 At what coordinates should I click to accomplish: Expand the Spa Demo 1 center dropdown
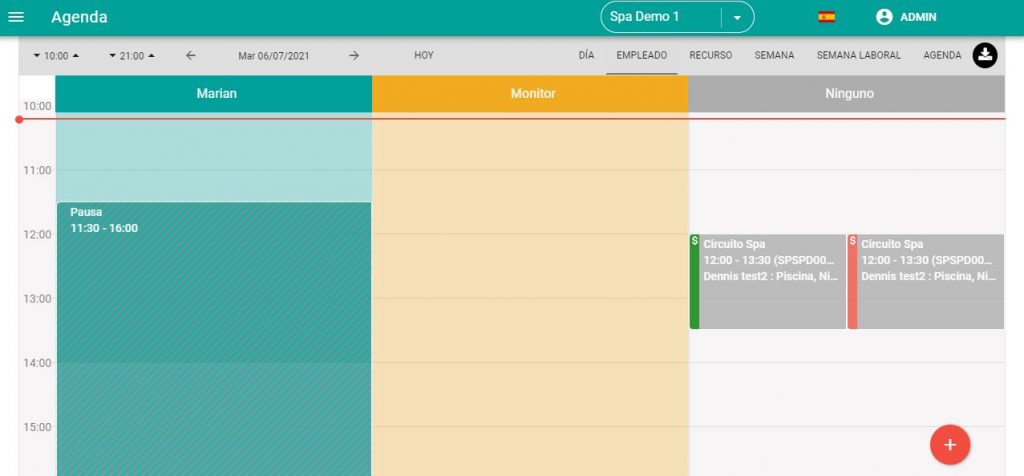point(737,18)
